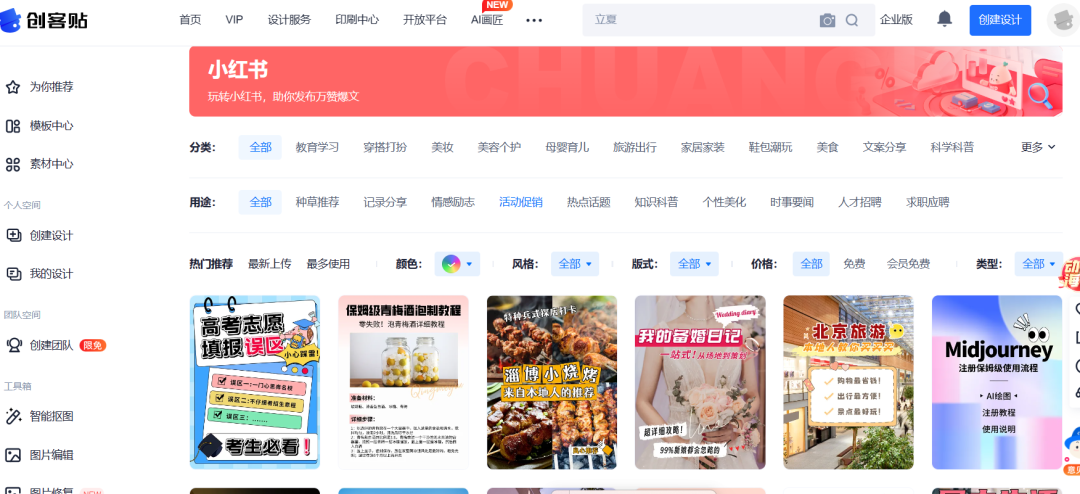Open 开放平台 in top navigation
The height and width of the screenshot is (494, 1080).
[x=425, y=20]
